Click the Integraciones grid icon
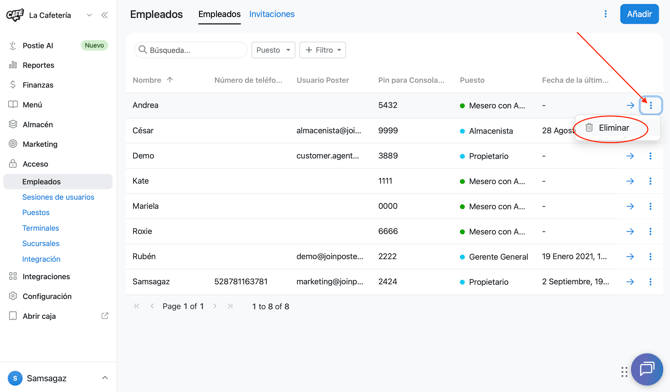This screenshot has width=670, height=392. pyautogui.click(x=13, y=276)
